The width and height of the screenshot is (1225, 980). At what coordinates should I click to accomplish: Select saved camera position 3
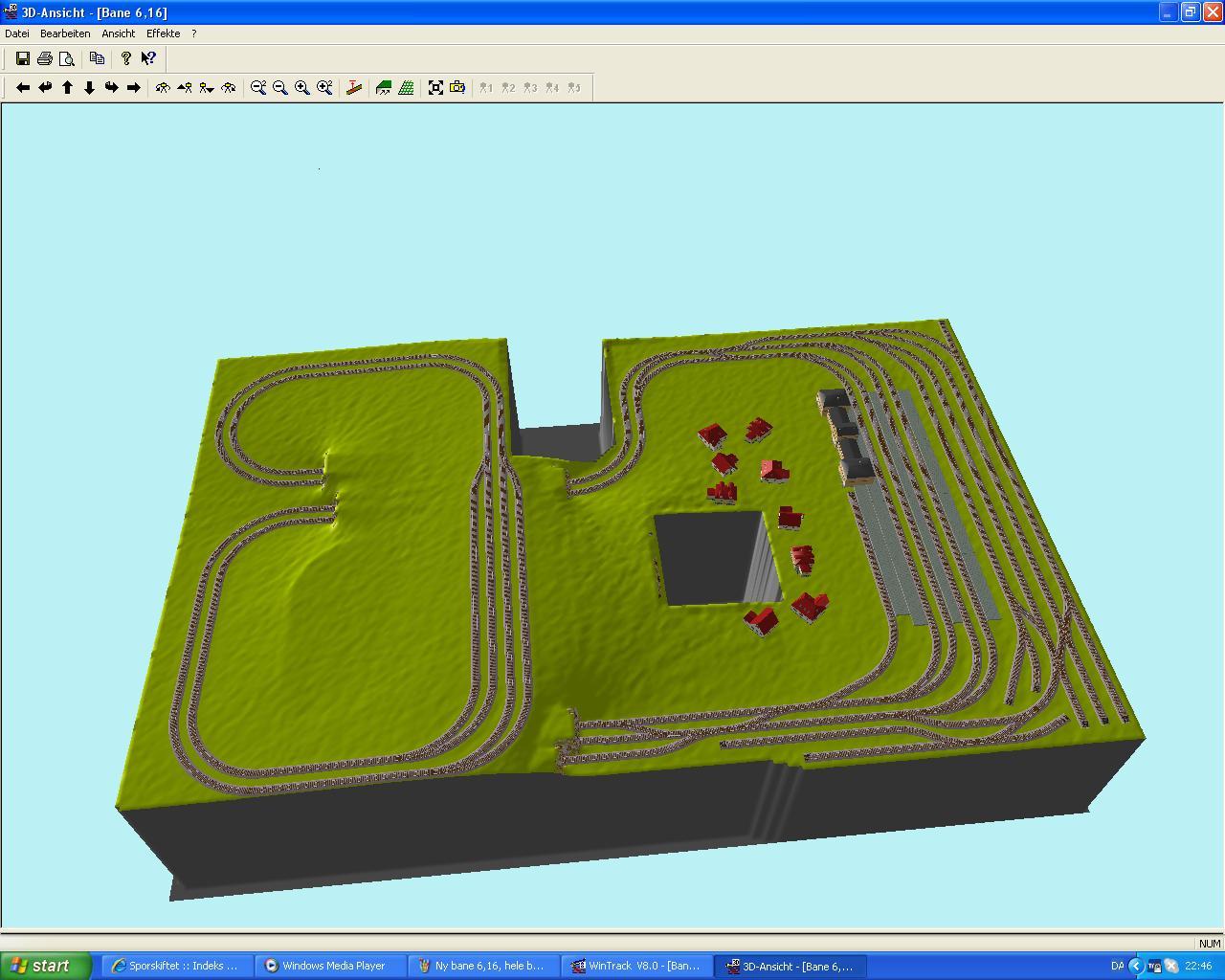point(530,87)
